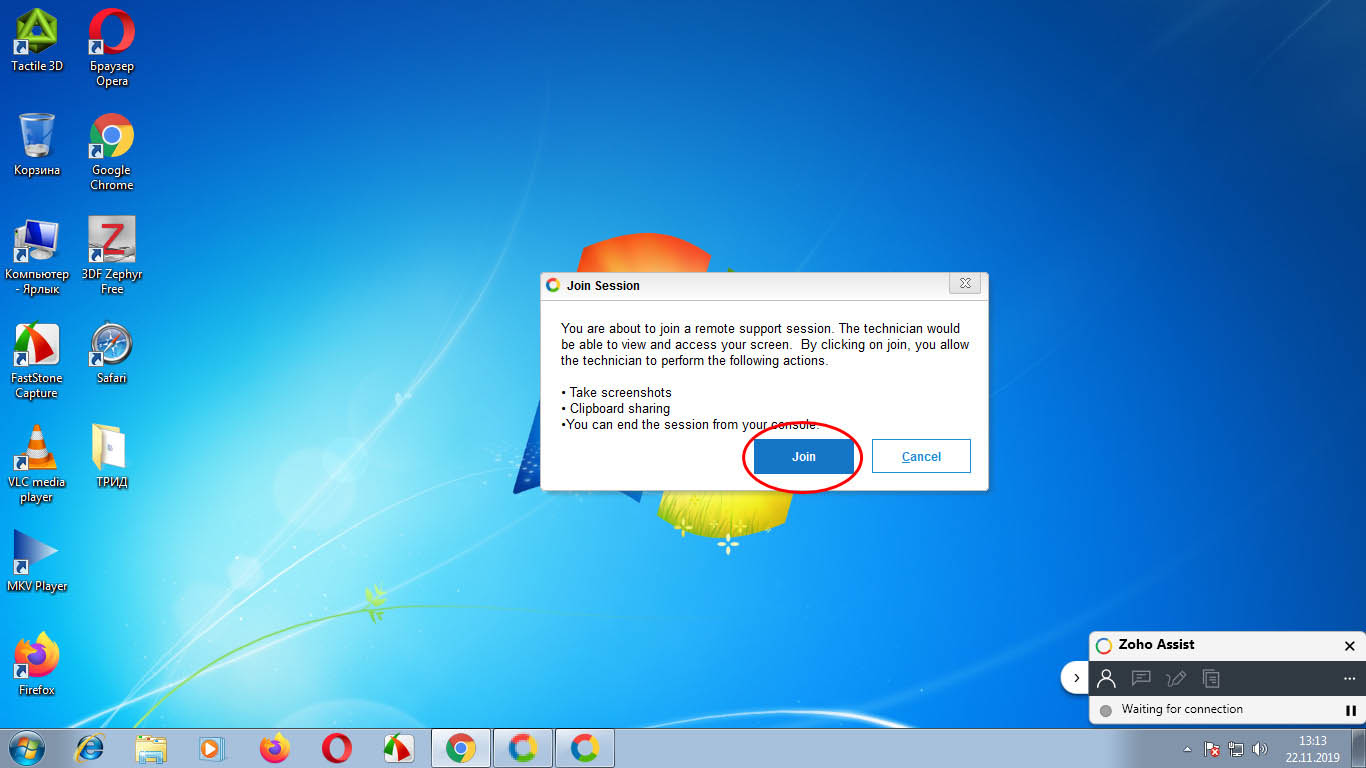Open Windows Explorer from the taskbar

point(151,748)
